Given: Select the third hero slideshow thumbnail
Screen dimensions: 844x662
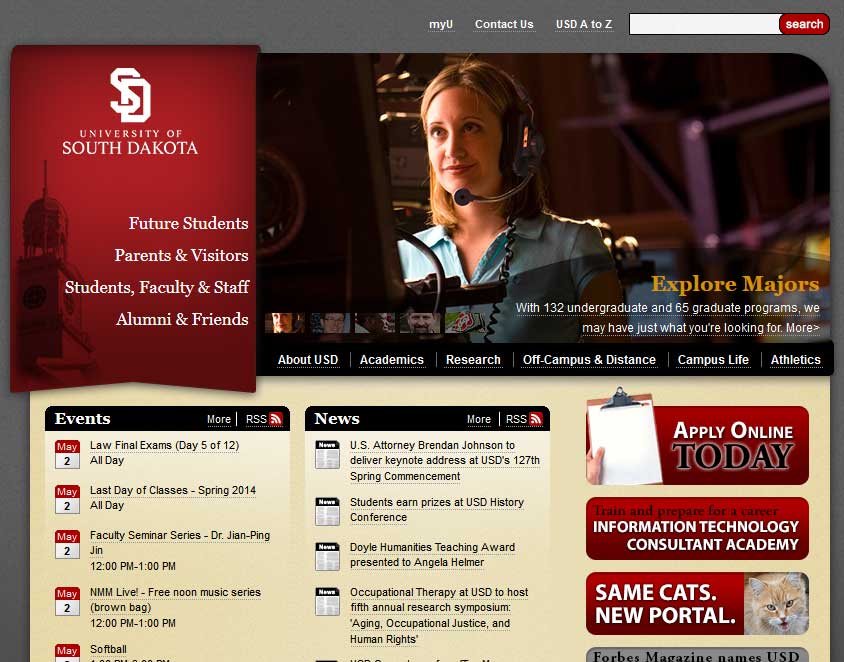Looking at the screenshot, I should pyautogui.click(x=375, y=323).
